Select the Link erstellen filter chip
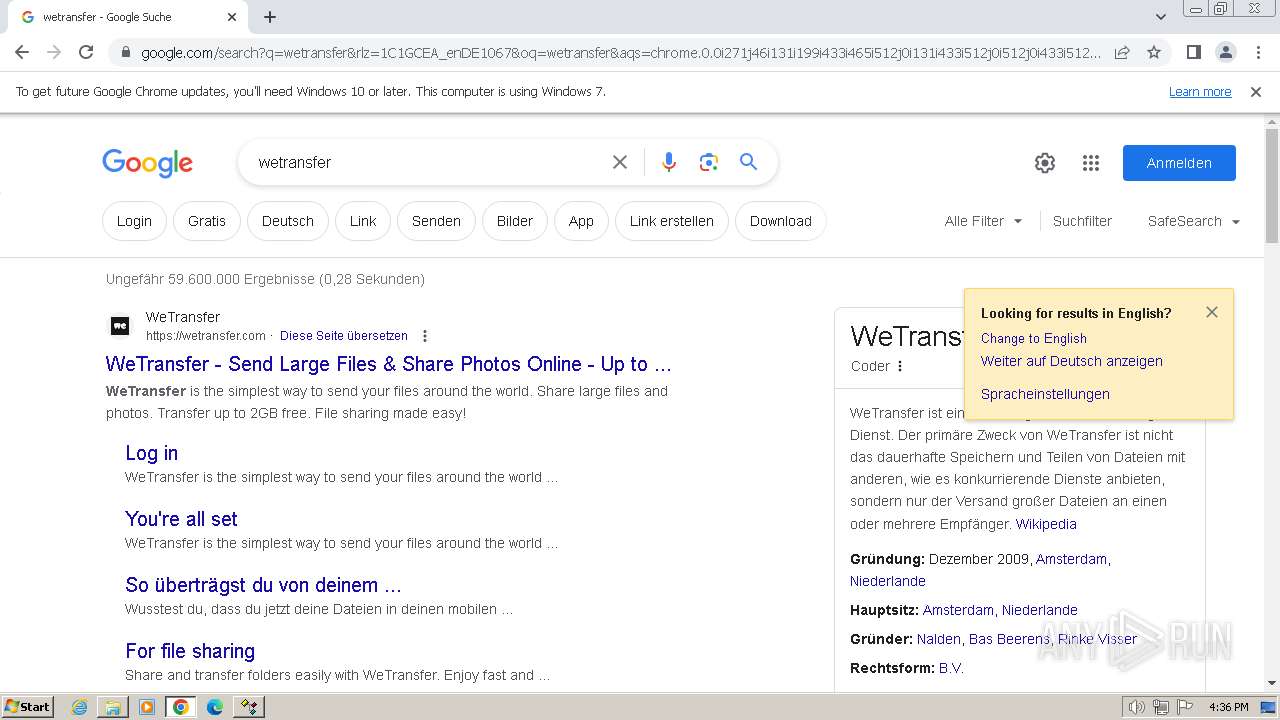Screen dimensions: 1280x720 click(x=672, y=221)
